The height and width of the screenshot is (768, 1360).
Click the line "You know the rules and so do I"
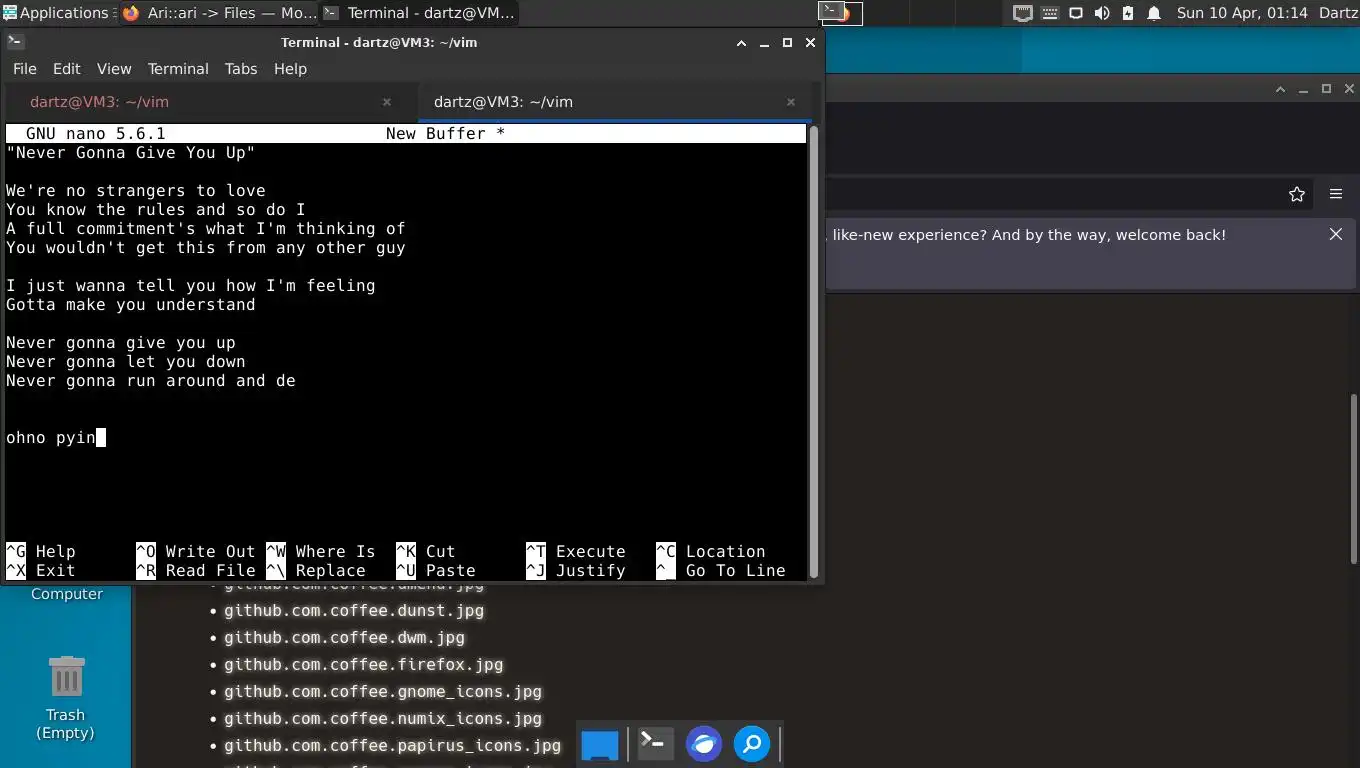pyautogui.click(x=156, y=210)
